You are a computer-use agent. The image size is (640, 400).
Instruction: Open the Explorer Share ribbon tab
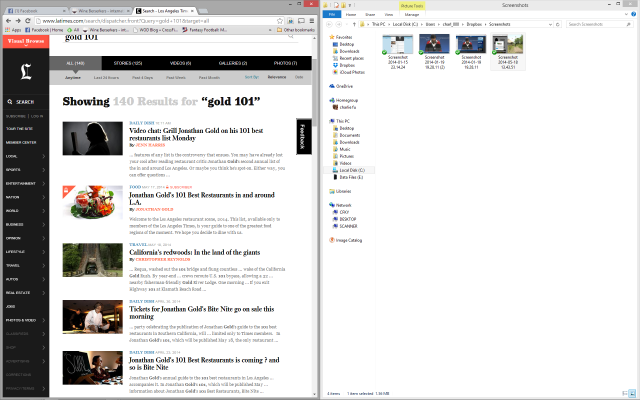[370, 14]
